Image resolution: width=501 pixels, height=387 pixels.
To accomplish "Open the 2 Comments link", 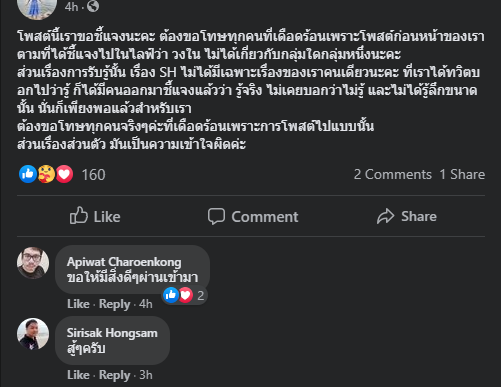I will [x=393, y=174].
